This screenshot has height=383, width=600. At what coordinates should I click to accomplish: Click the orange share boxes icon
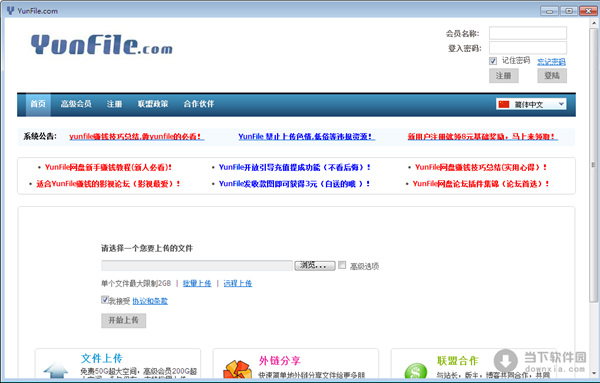click(238, 370)
